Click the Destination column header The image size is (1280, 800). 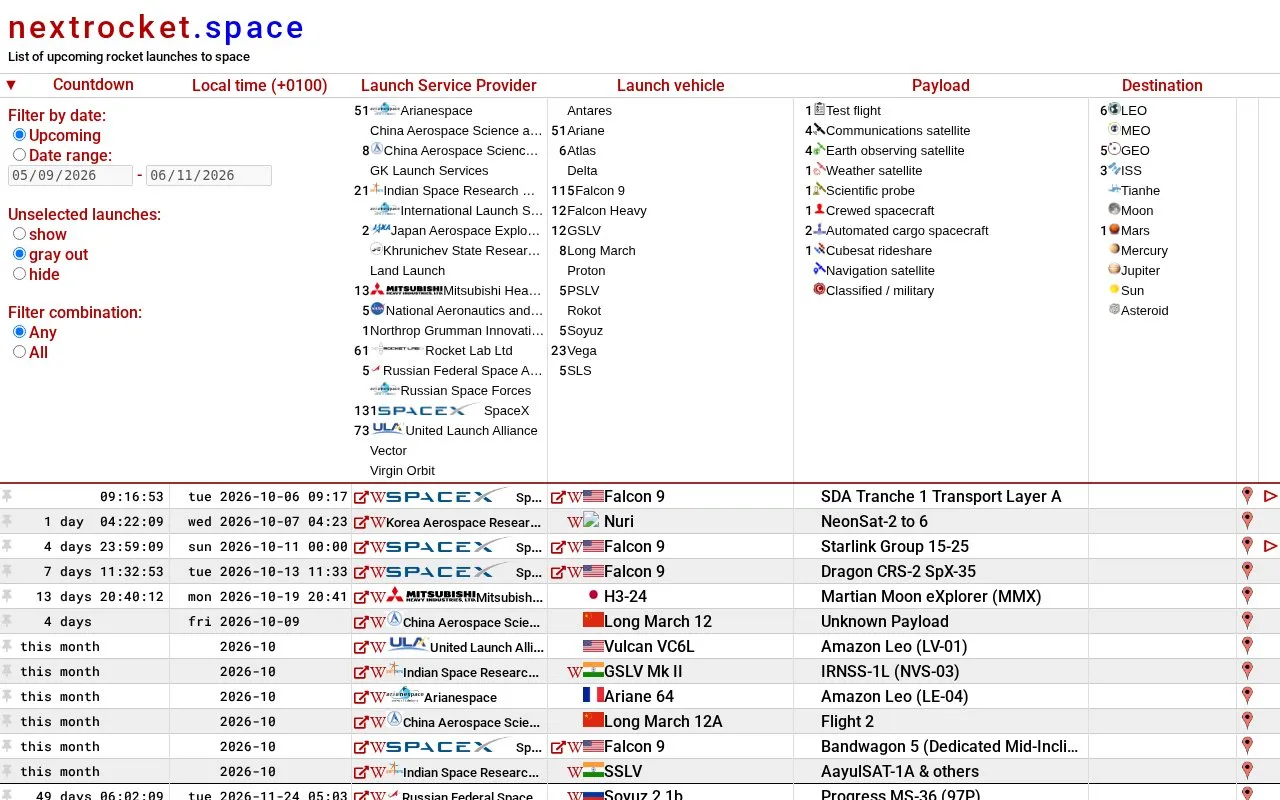[x=1162, y=86]
